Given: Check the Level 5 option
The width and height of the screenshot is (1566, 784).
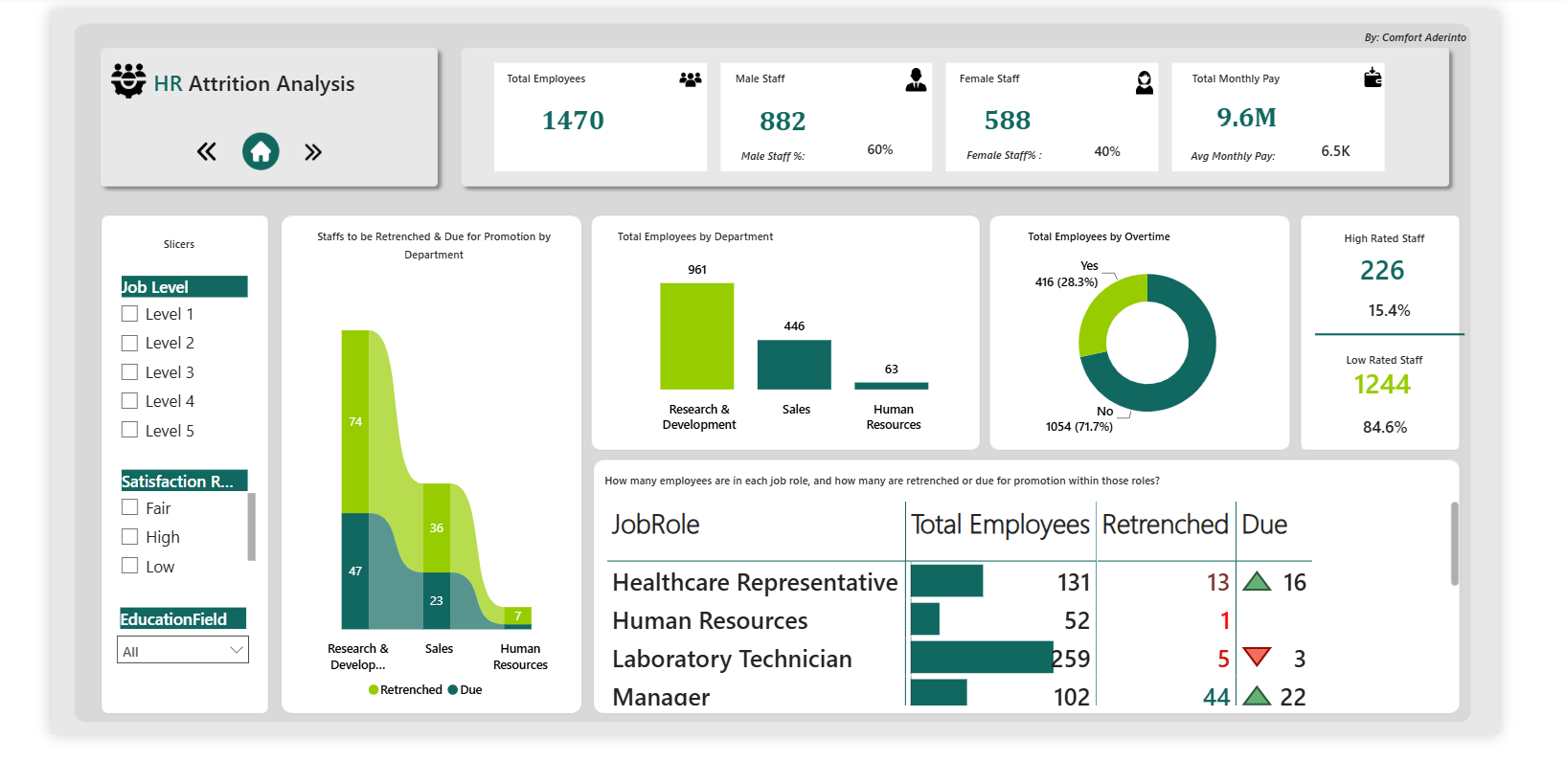Looking at the screenshot, I should coord(130,430).
